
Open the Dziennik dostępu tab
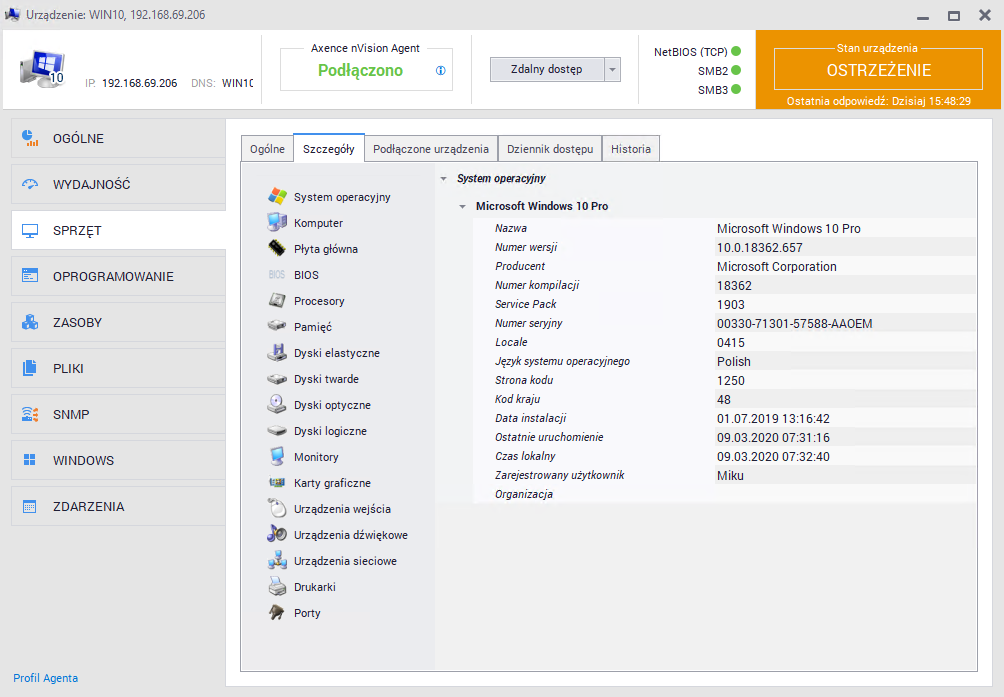(550, 149)
